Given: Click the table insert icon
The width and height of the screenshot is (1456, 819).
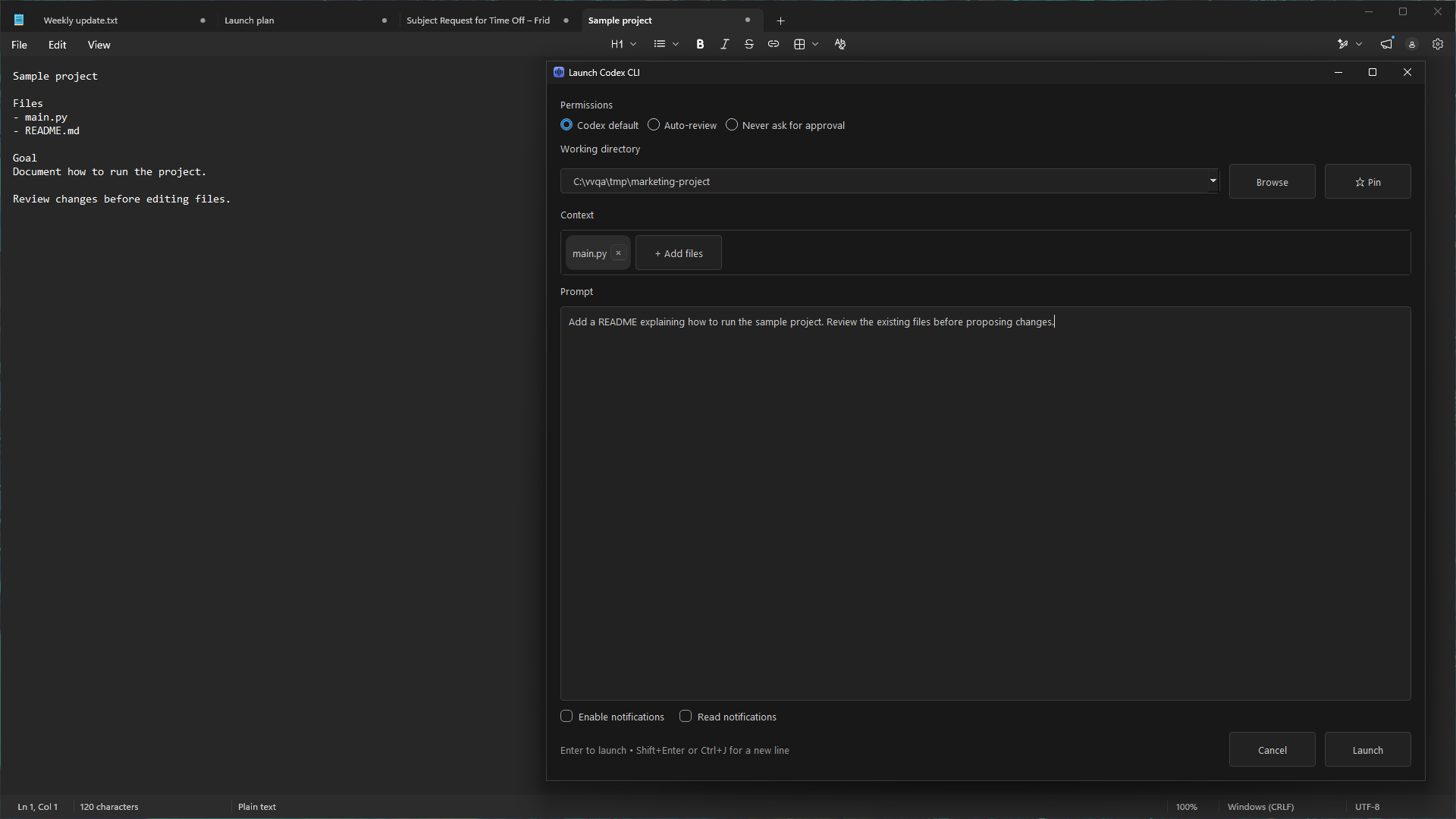Looking at the screenshot, I should (799, 45).
